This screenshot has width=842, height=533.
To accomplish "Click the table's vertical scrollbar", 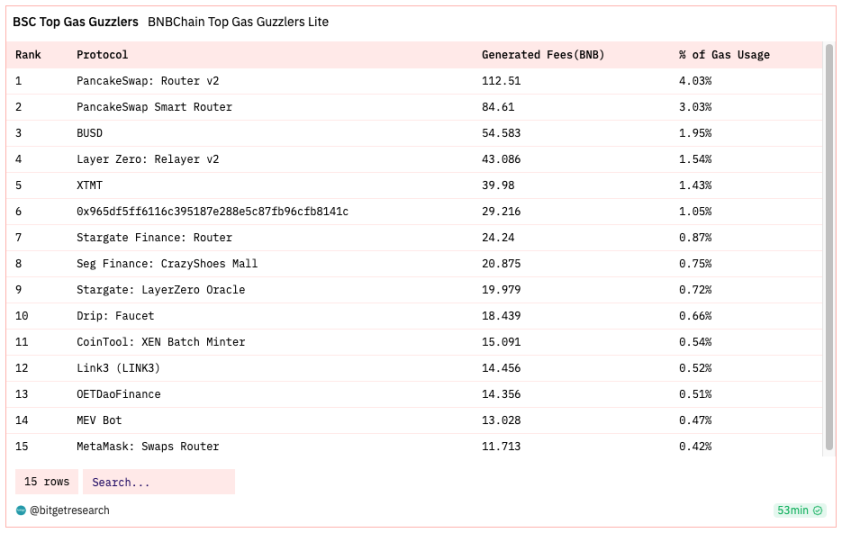I will pos(829,247).
